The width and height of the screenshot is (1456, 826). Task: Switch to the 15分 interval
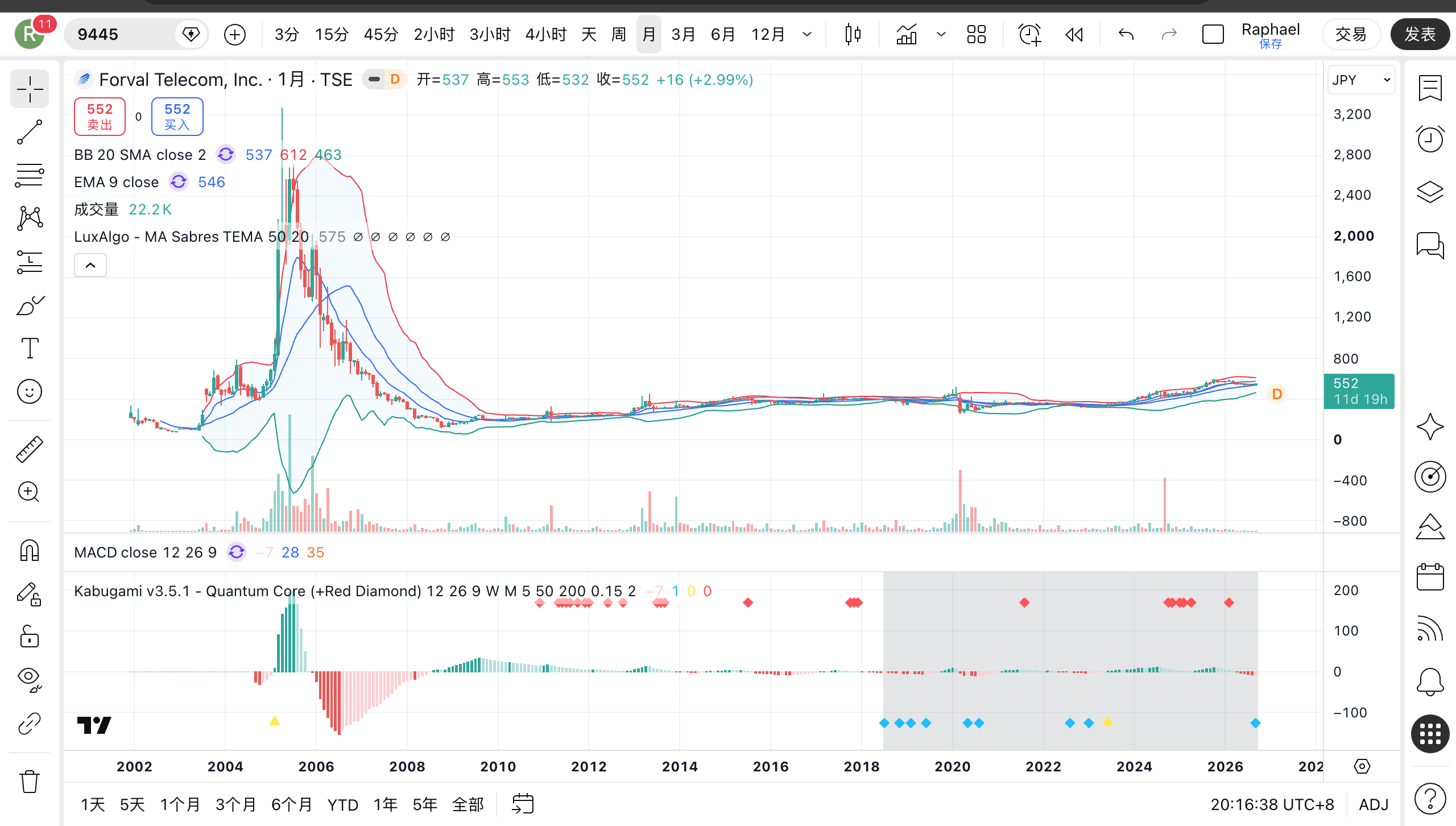pos(332,35)
